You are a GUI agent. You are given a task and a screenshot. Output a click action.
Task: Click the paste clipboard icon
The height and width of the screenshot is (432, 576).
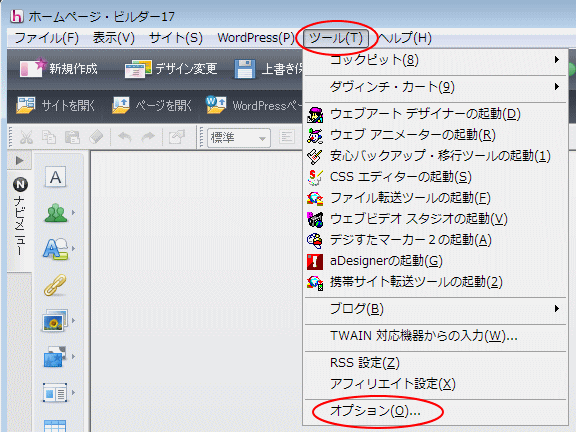point(72,137)
